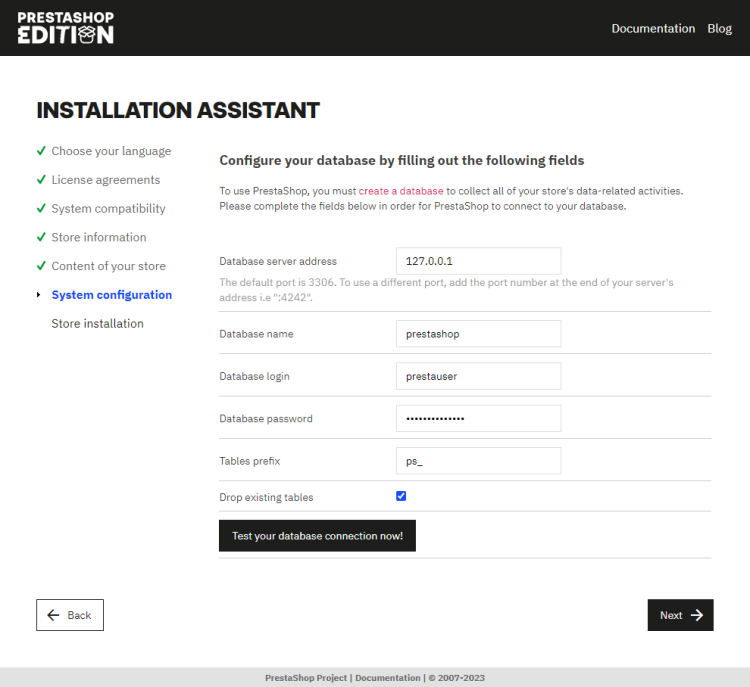Click the Database server address label

(x=278, y=261)
